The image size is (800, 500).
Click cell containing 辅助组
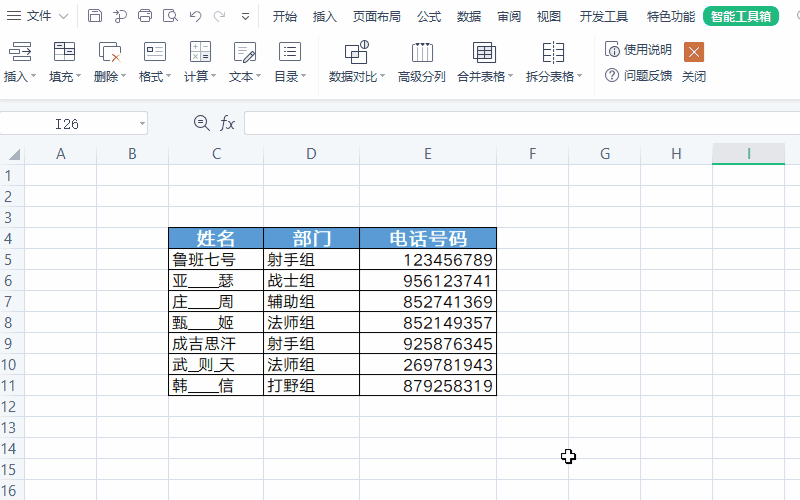[x=311, y=301]
